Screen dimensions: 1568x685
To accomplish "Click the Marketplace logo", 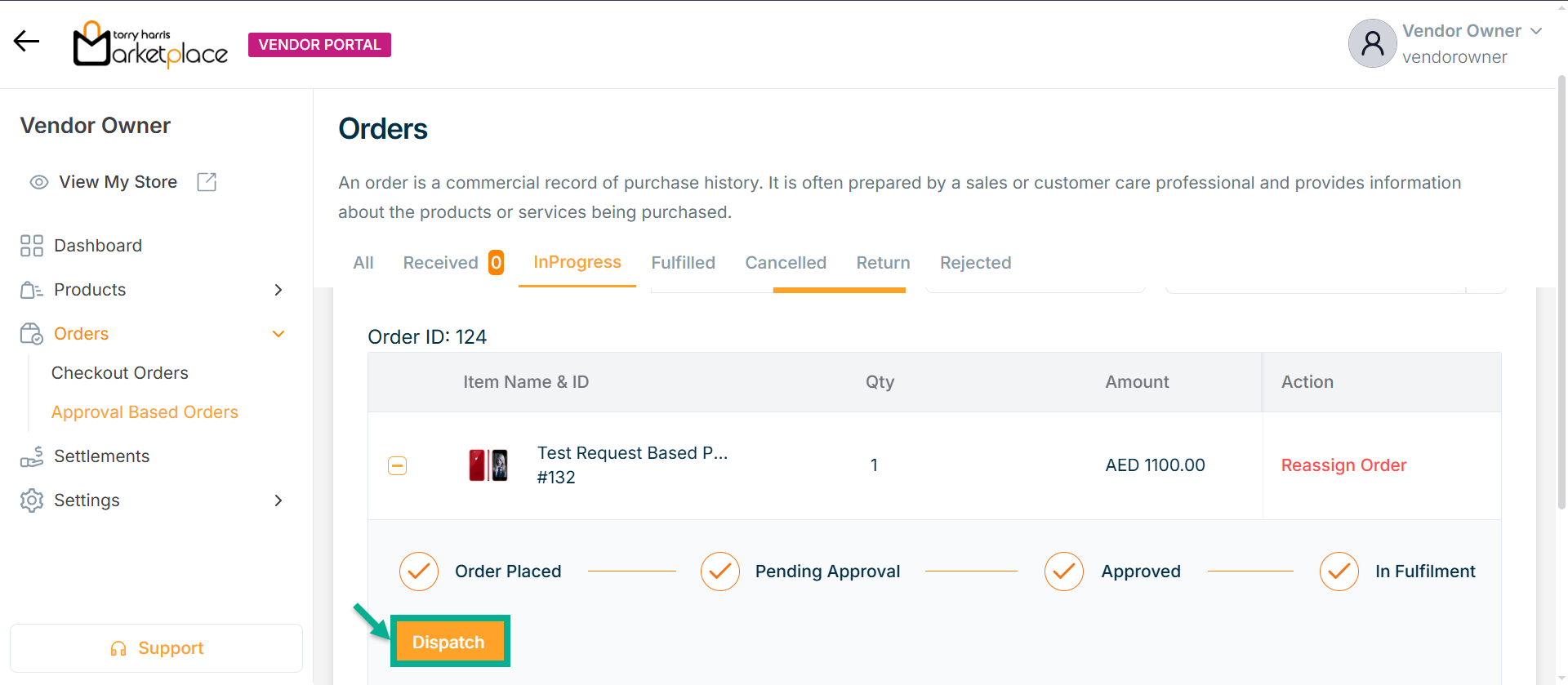I will [150, 45].
